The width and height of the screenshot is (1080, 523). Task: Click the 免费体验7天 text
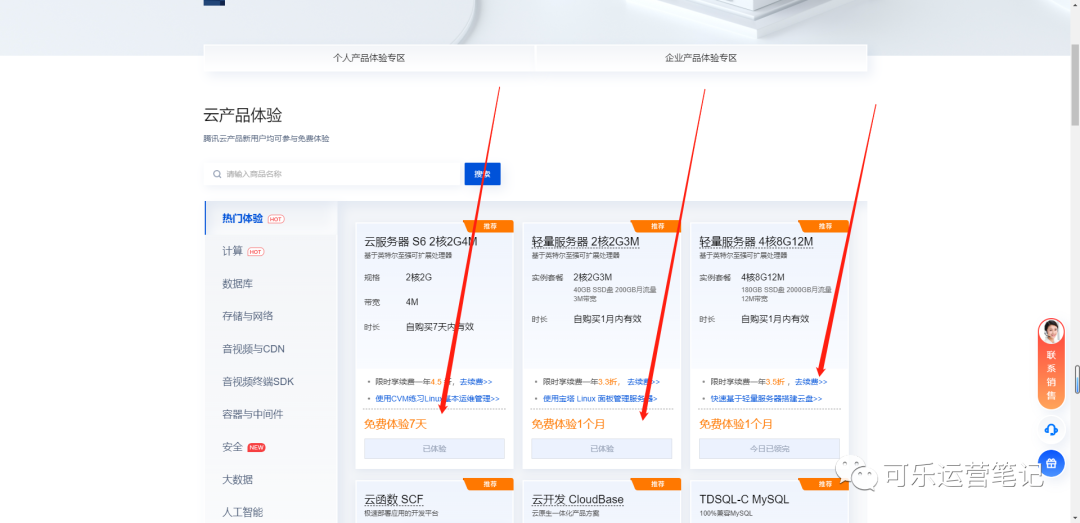[x=395, y=424]
